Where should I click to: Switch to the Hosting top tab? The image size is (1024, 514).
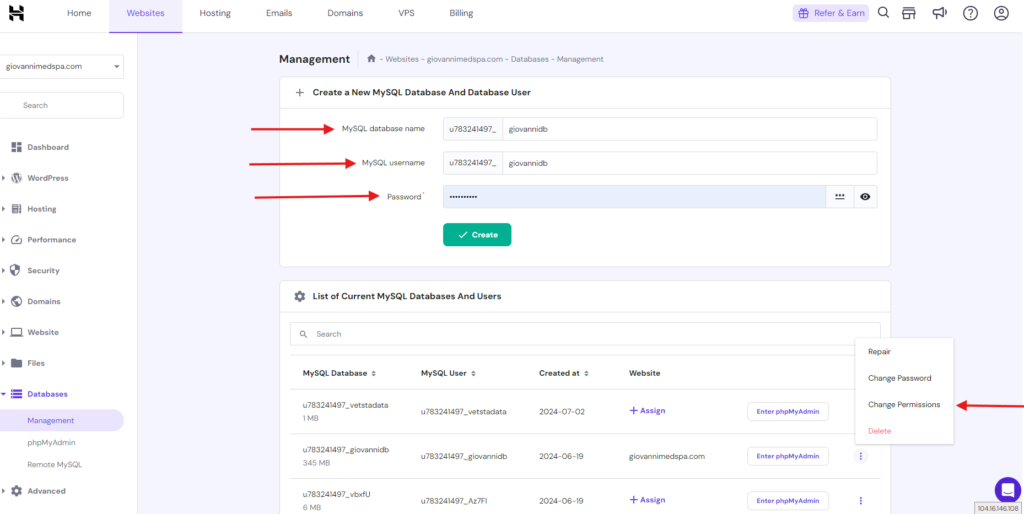215,13
